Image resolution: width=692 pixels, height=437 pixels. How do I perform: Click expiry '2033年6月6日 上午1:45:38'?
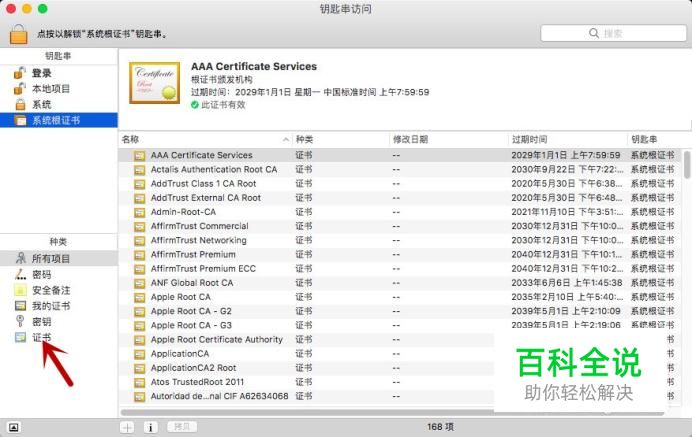tap(567, 283)
